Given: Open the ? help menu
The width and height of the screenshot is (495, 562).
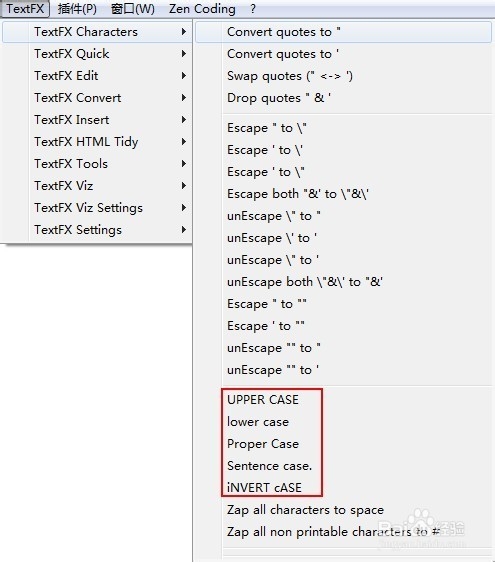Looking at the screenshot, I should pos(253,9).
